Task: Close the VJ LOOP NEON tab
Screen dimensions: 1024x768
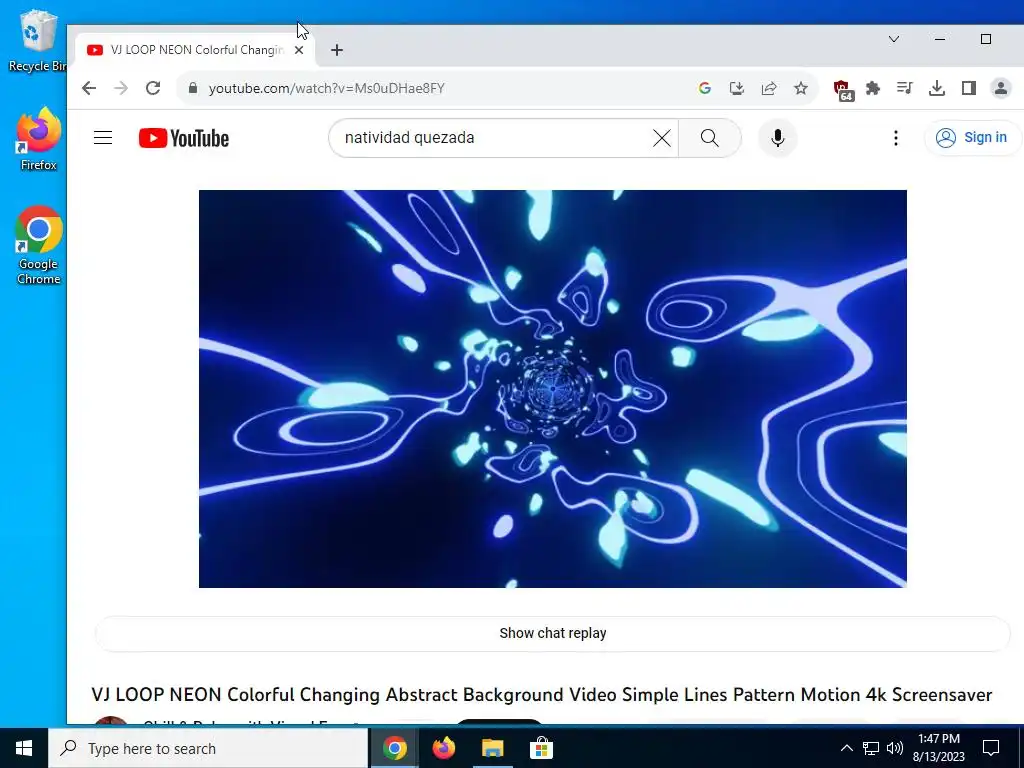Action: 299,50
